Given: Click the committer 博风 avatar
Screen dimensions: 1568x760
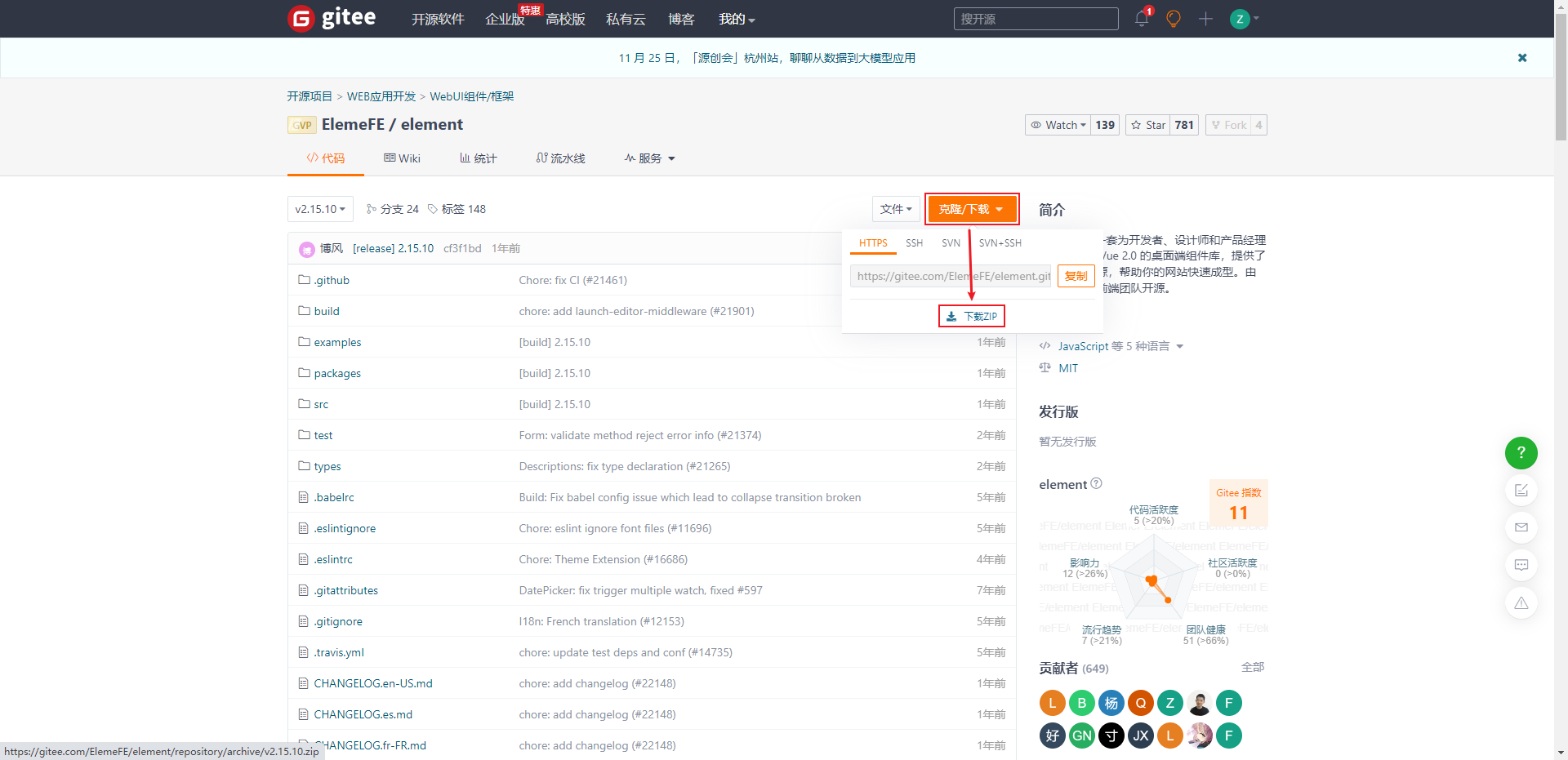Looking at the screenshot, I should click(307, 249).
